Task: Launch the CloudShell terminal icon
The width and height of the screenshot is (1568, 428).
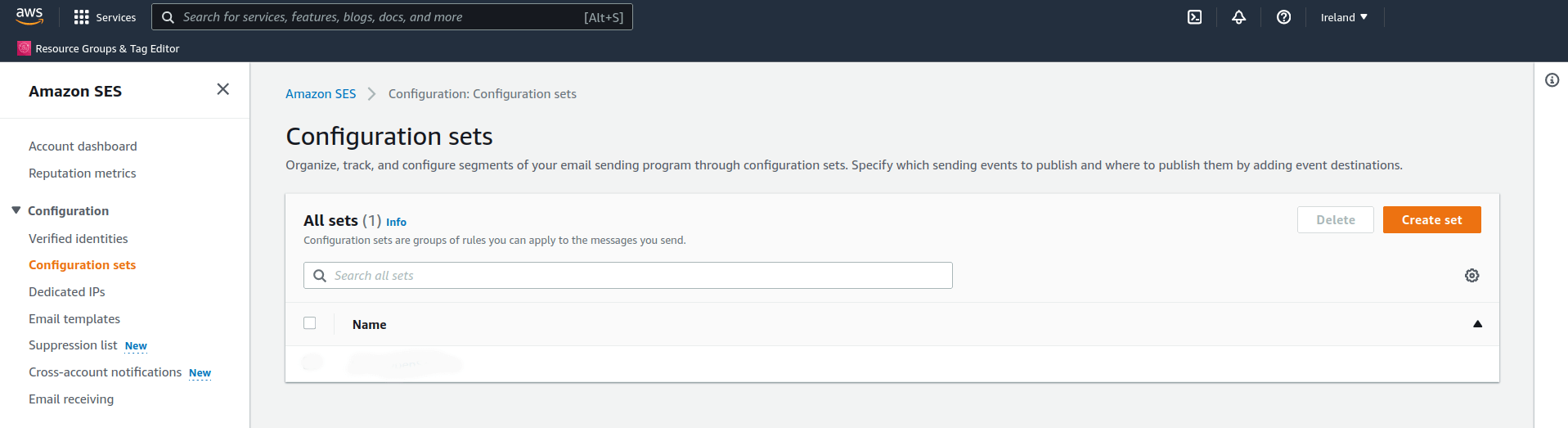Action: 1195,17
